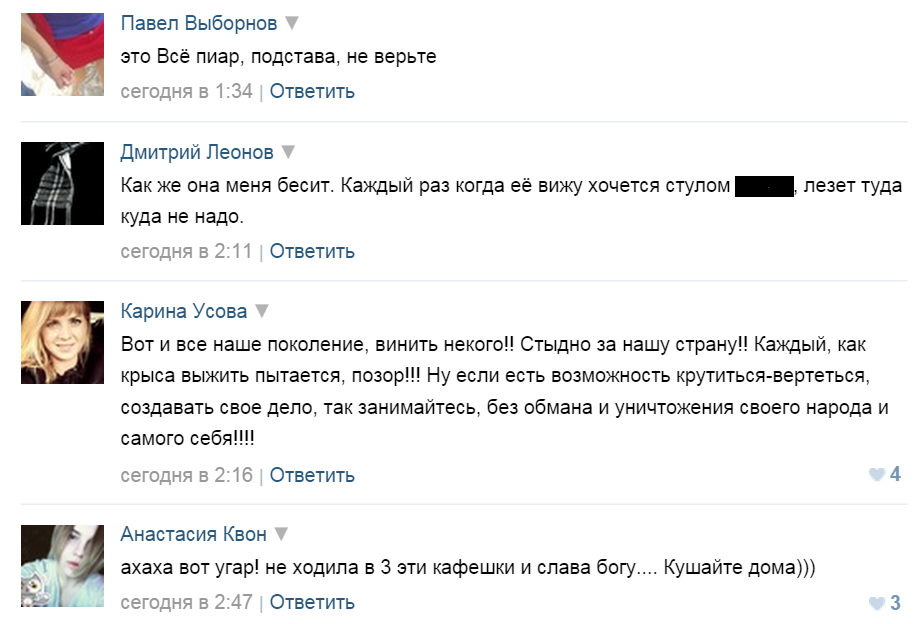The image size is (921, 624).
Task: Open Карина Усова's avatar photo
Action: (62, 342)
